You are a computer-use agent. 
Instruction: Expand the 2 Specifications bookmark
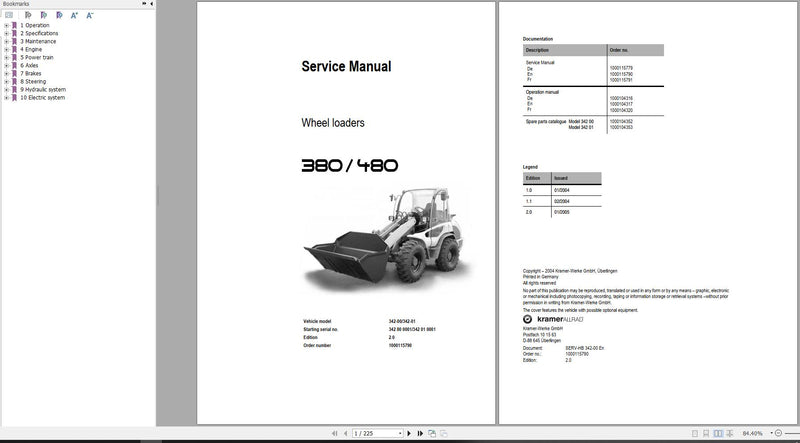tap(6, 33)
